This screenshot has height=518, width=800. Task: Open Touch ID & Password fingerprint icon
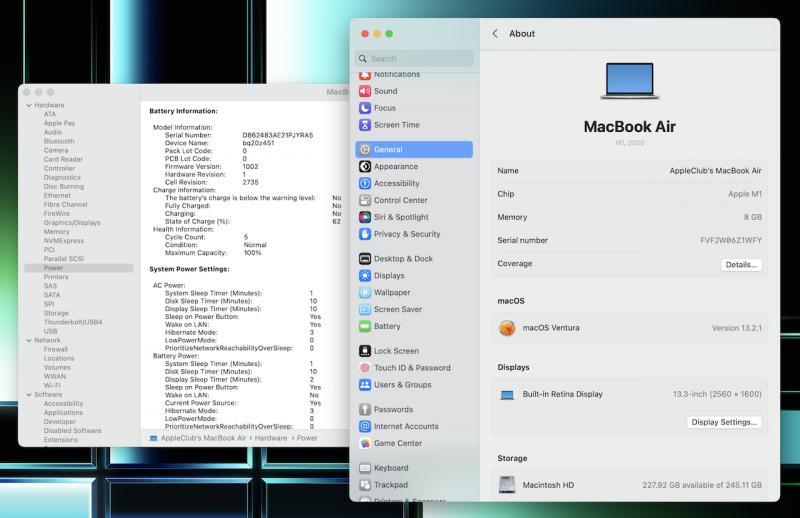365,367
